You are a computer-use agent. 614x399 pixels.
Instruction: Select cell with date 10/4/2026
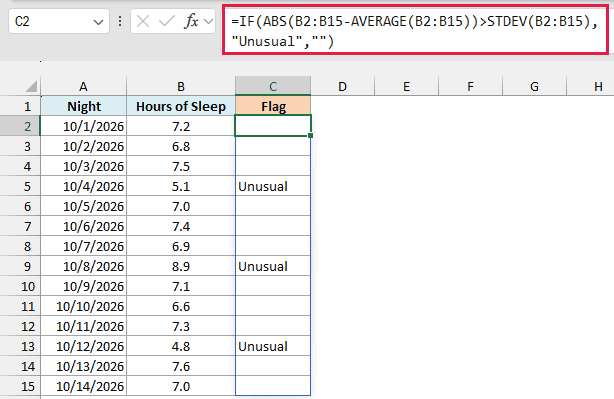coord(83,186)
